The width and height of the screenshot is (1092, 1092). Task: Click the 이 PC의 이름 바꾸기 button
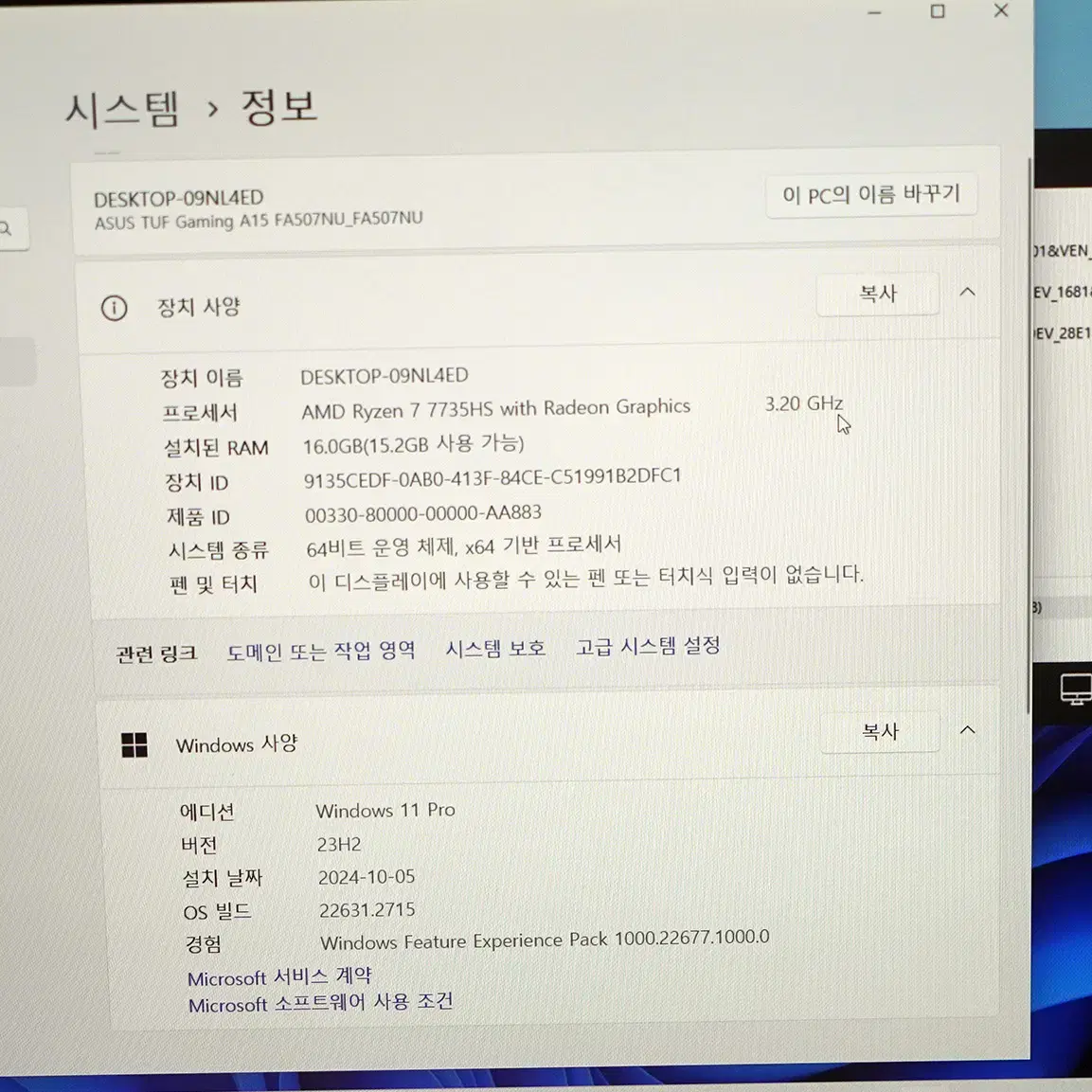point(871,195)
